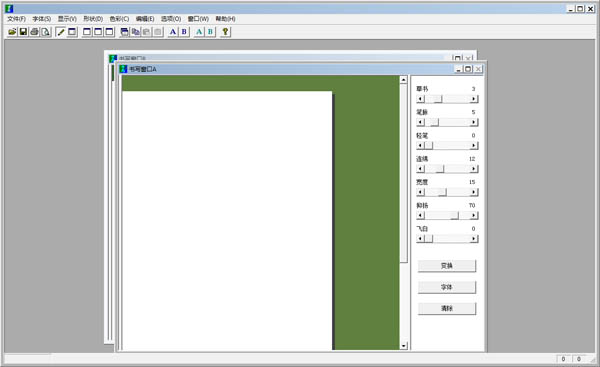Click the 宽度 slider thumb
Screen dimensions: 600x367
click(x=442, y=192)
